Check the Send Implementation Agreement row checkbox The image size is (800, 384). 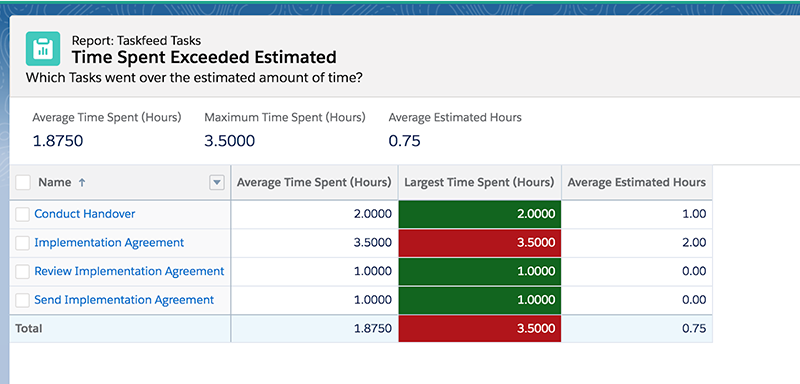coord(22,300)
